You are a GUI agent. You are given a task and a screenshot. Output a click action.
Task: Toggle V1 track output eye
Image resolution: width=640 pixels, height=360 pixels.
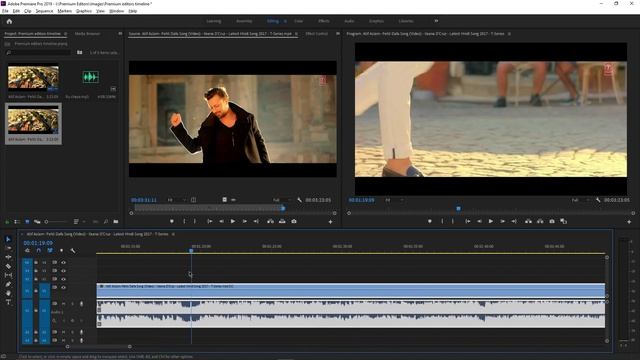pyautogui.click(x=63, y=287)
